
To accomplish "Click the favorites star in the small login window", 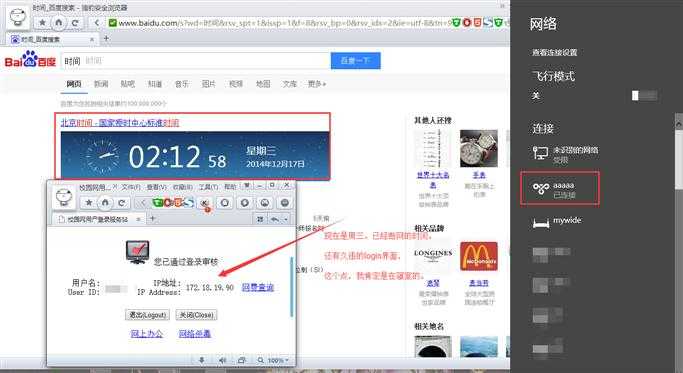I will (x=88, y=203).
